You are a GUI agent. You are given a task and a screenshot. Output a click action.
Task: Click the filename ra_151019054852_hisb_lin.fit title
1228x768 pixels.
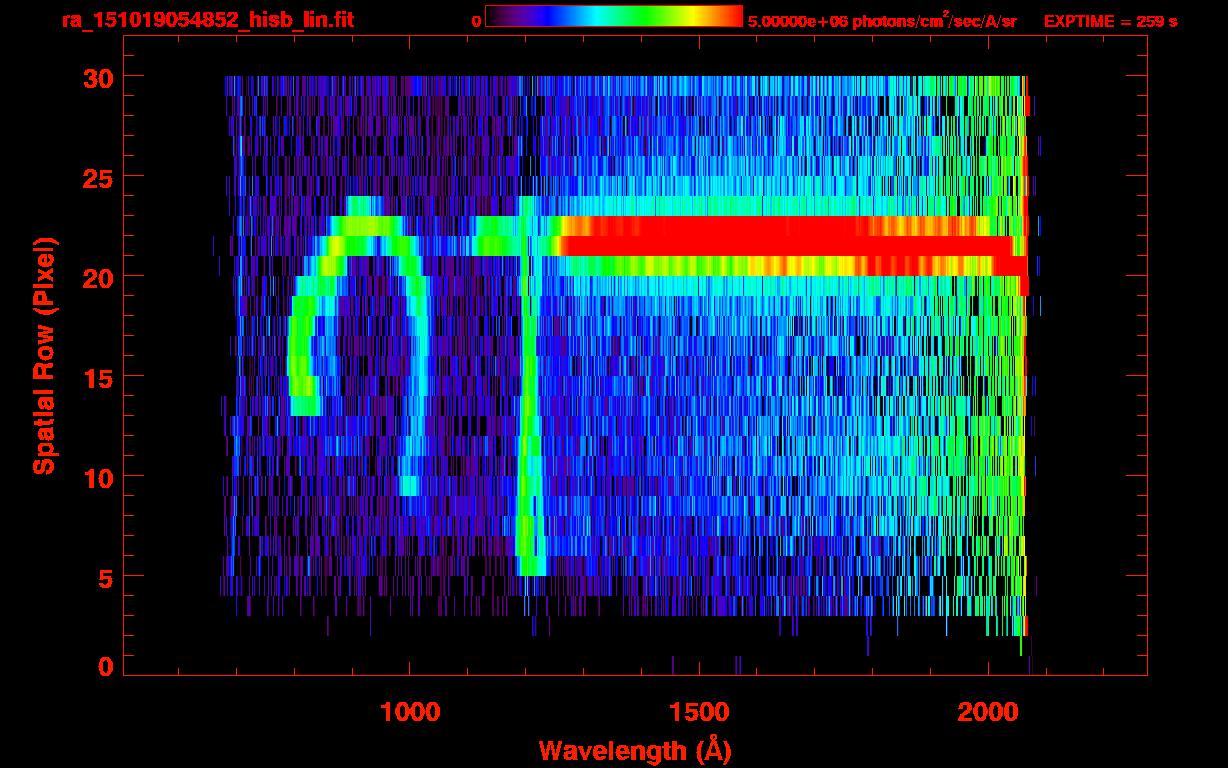coord(206,20)
